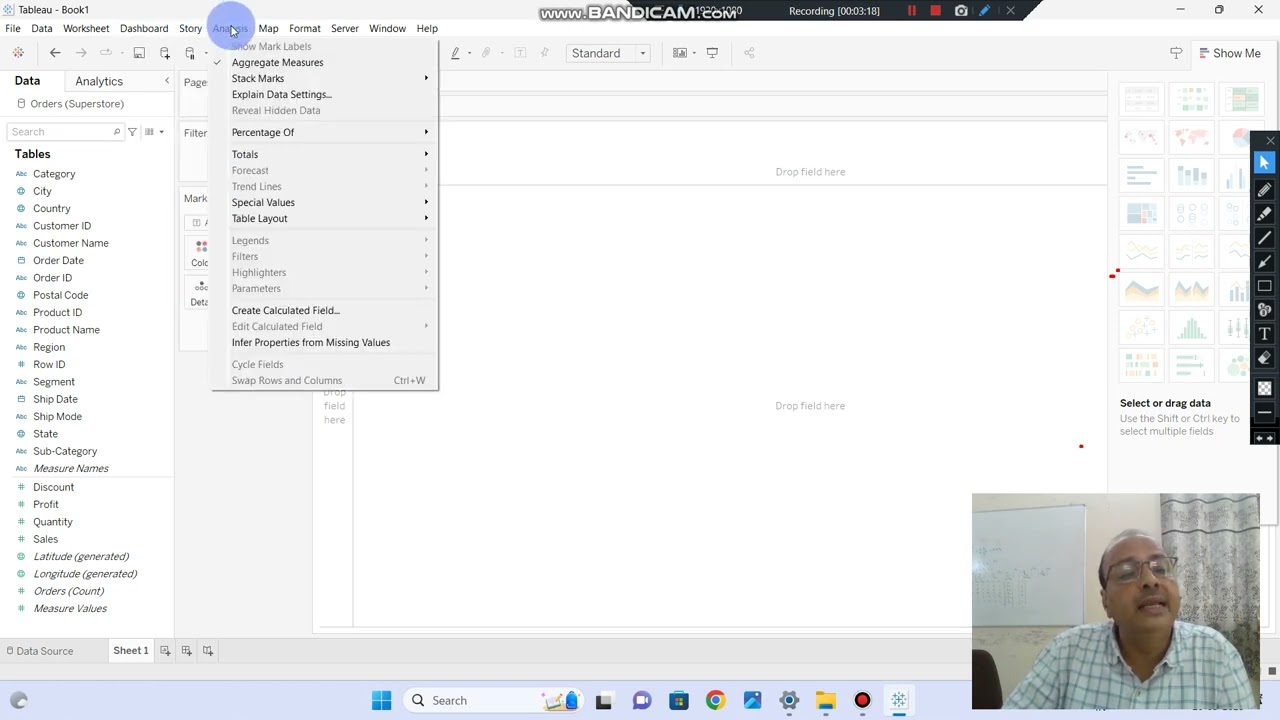Click the Bandicam red stop recording button
The image size is (1280, 720).
click(935, 11)
